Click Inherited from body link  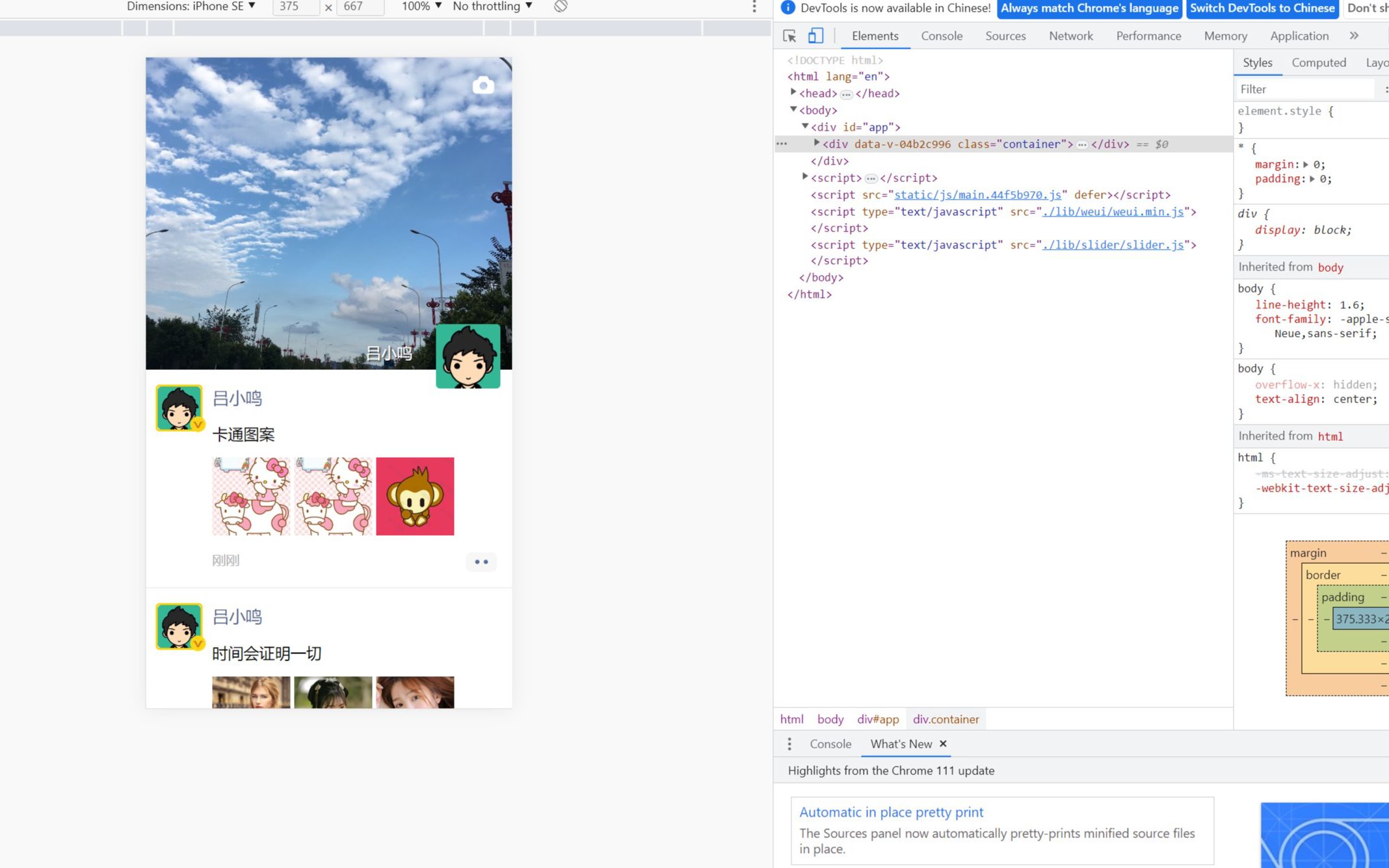point(1330,267)
